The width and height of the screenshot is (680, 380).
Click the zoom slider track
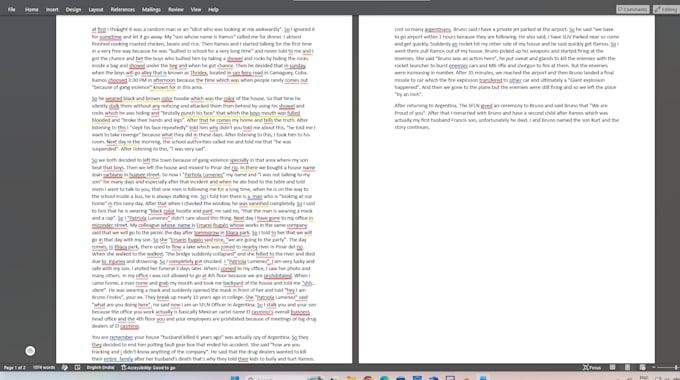(x=669, y=368)
